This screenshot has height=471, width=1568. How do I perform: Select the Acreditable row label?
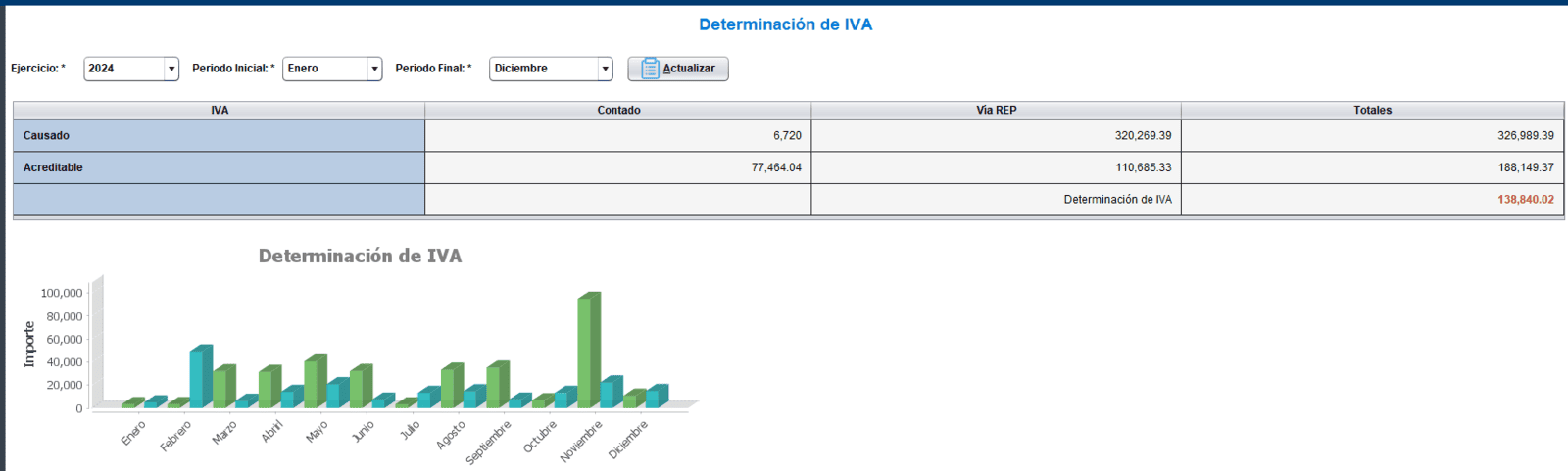point(53,167)
